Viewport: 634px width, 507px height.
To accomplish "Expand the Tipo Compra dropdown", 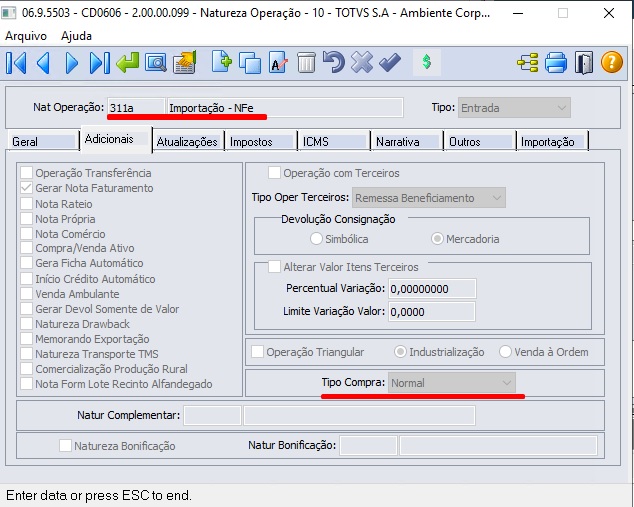I will pos(452,382).
